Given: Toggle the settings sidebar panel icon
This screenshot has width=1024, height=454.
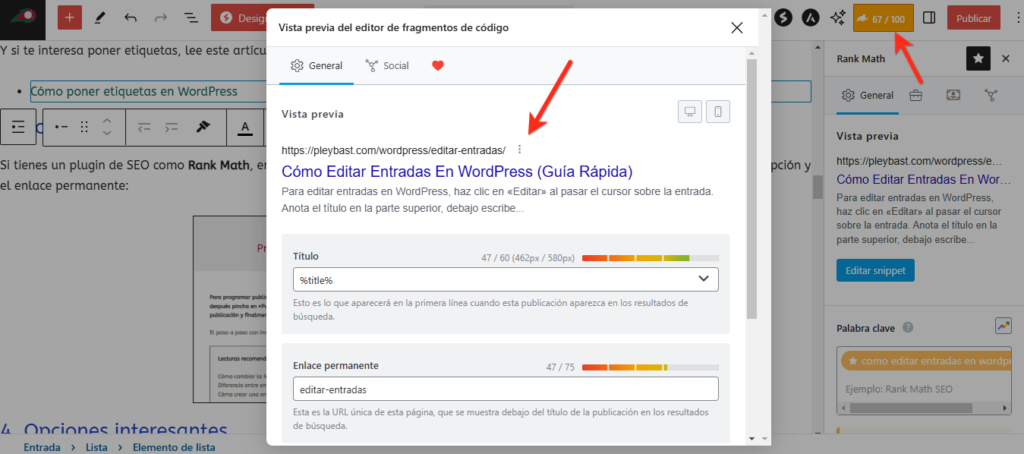Looking at the screenshot, I should click(x=929, y=18).
